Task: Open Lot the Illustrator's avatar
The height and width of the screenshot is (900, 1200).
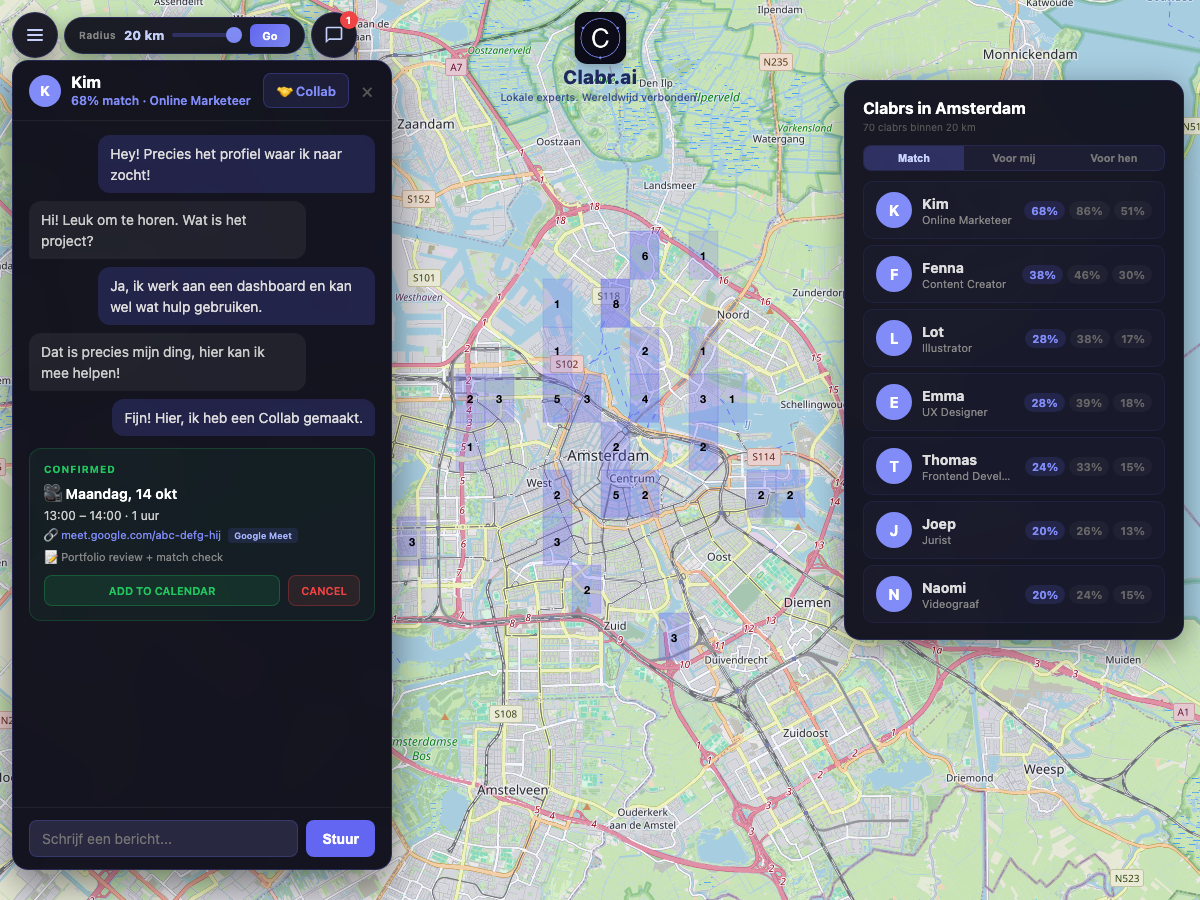Action: click(x=893, y=338)
